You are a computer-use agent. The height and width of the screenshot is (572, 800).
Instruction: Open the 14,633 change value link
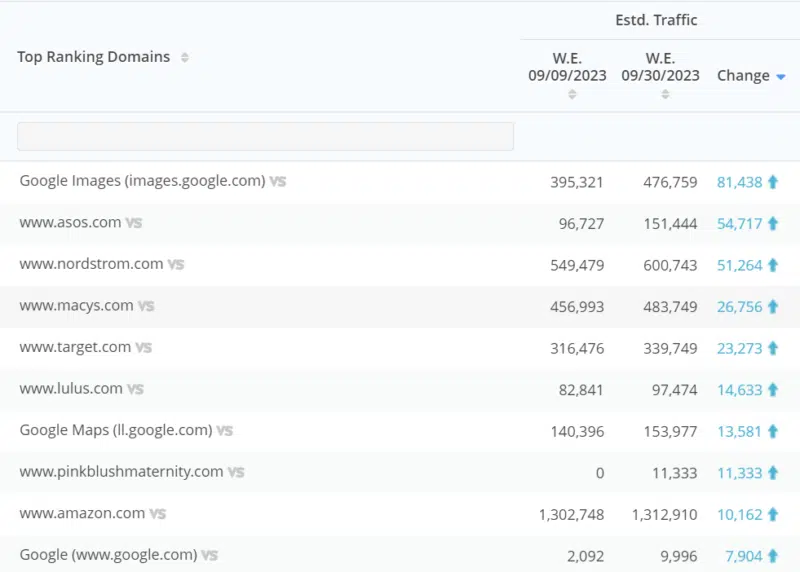tap(739, 390)
